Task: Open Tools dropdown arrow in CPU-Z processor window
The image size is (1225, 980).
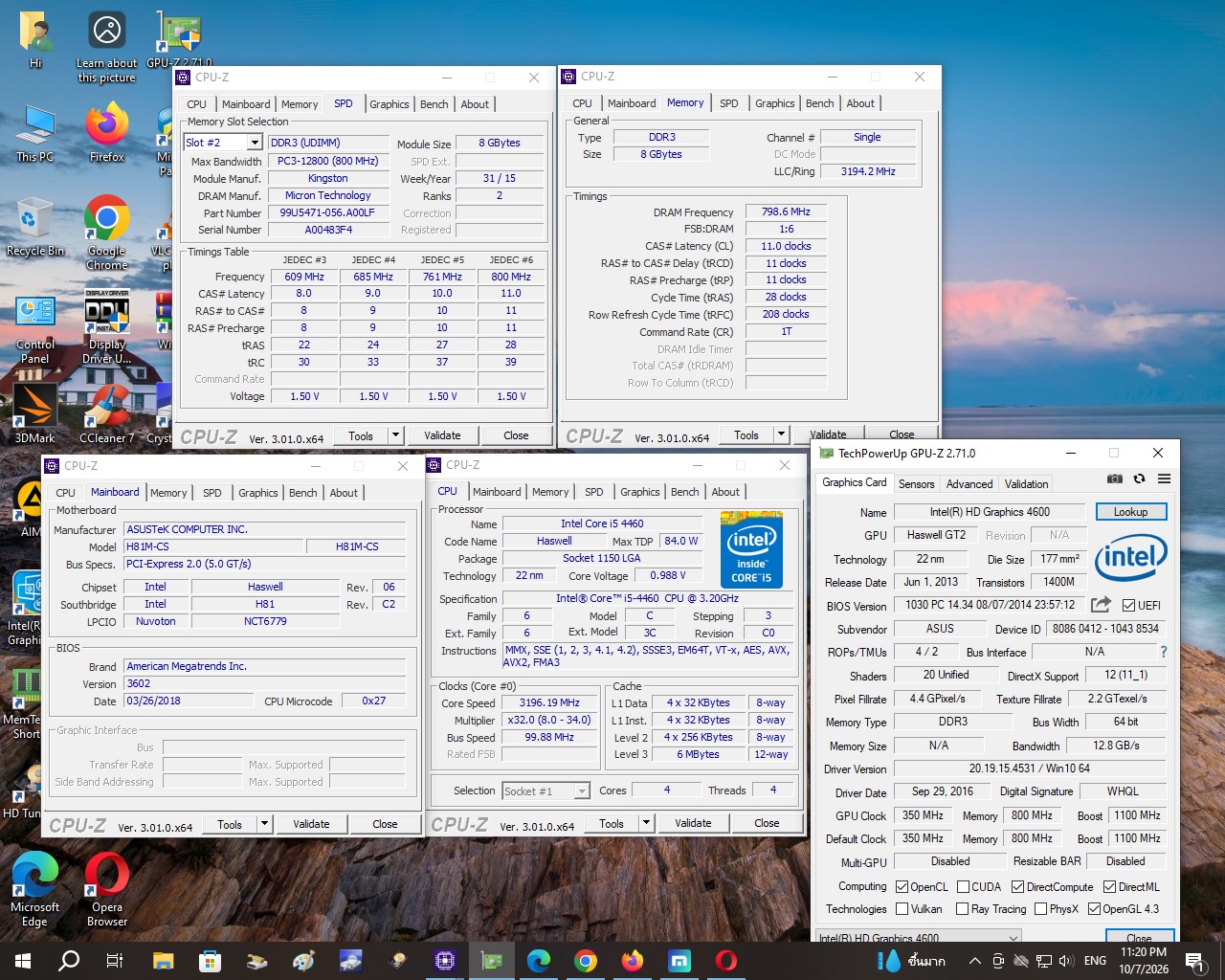Action: pyautogui.click(x=645, y=823)
